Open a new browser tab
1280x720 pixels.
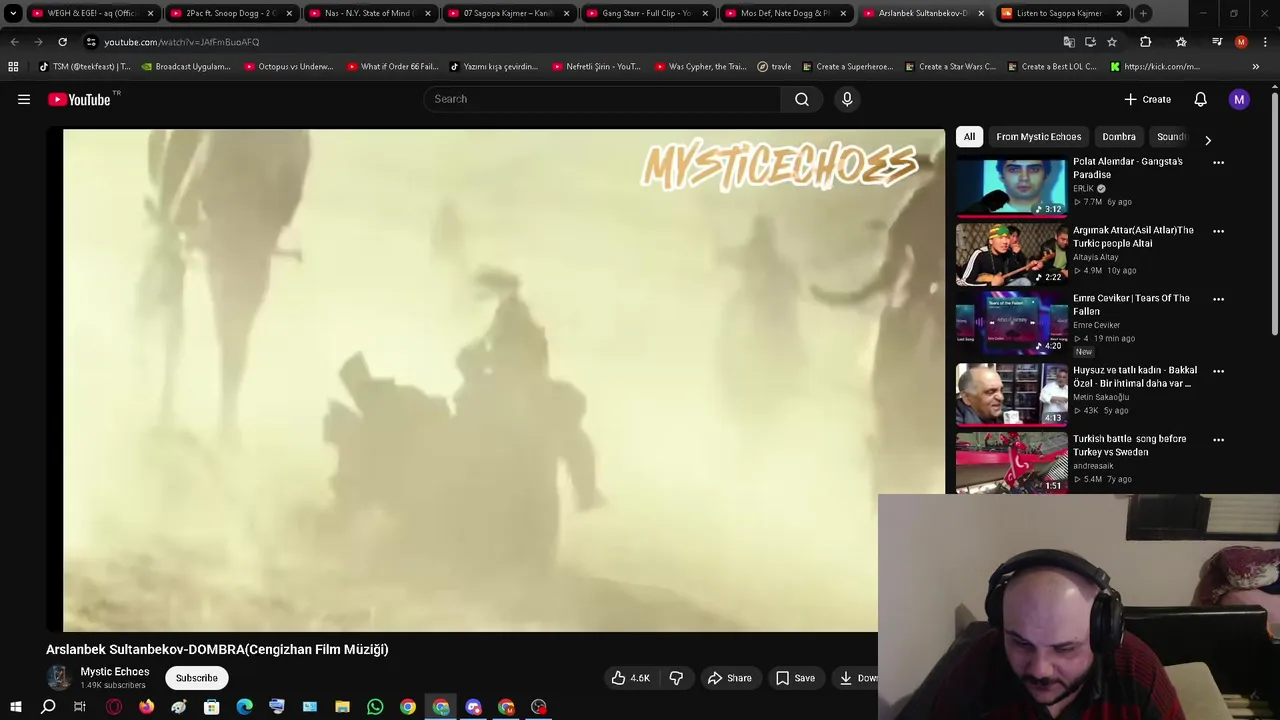[x=1143, y=13]
